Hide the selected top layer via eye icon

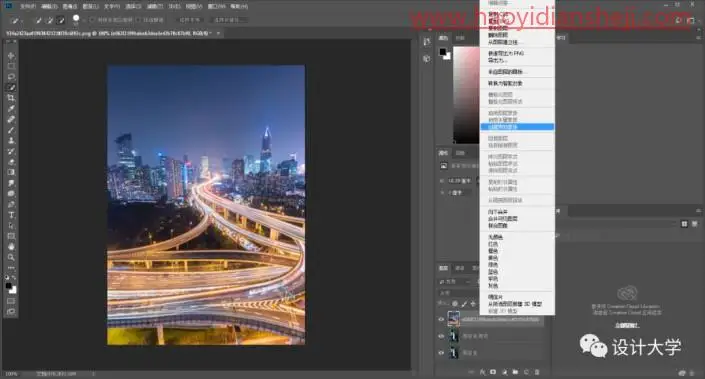441,319
